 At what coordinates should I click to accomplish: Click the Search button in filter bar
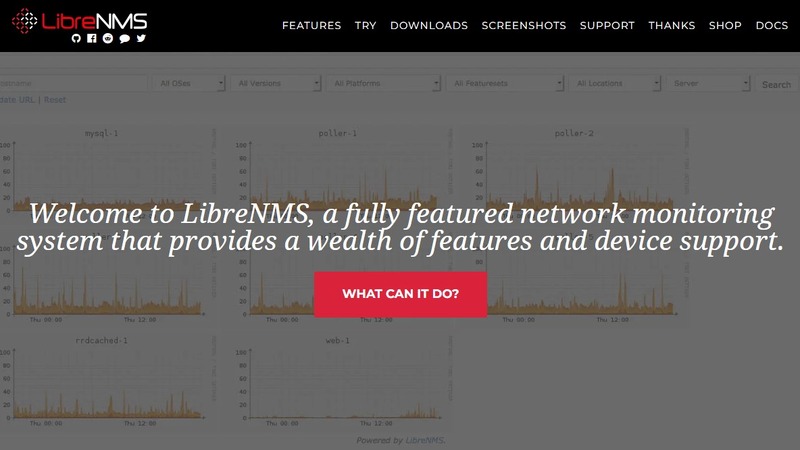click(775, 85)
